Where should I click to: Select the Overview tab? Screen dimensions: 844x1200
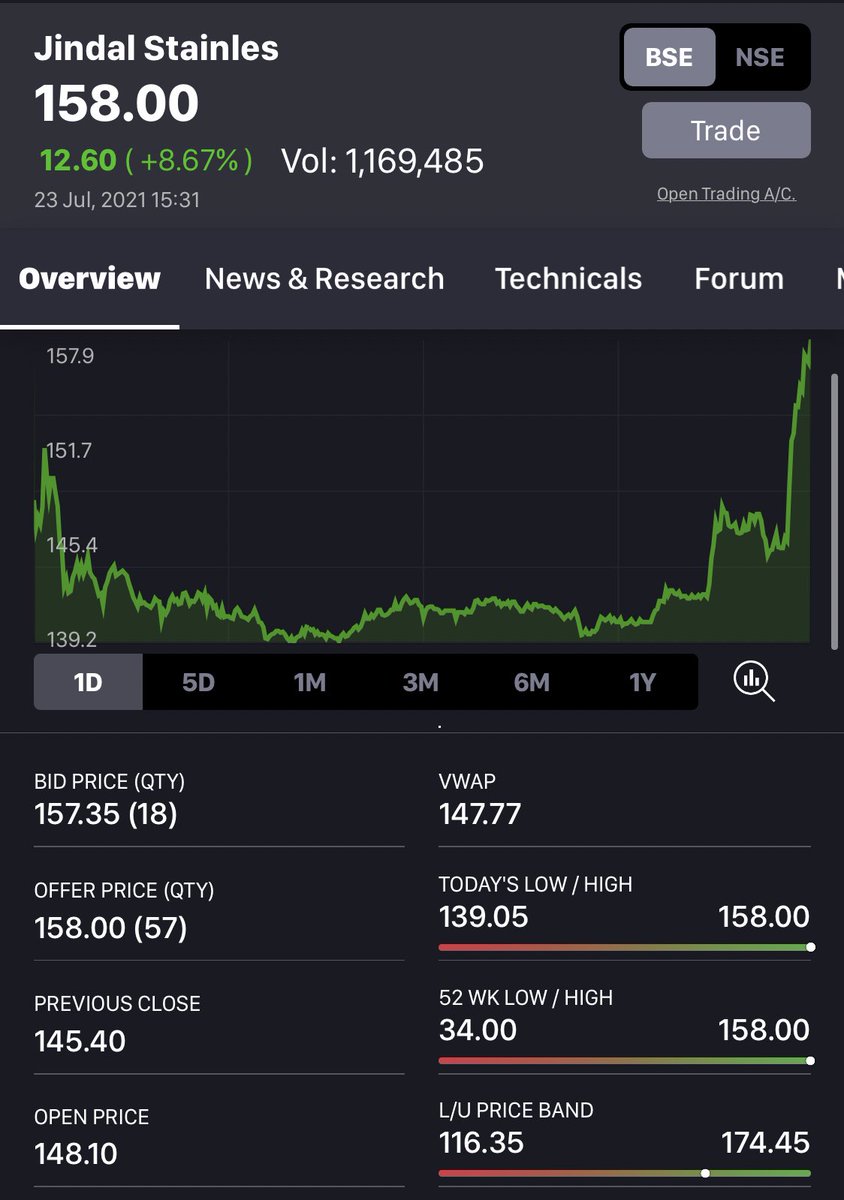pos(89,278)
